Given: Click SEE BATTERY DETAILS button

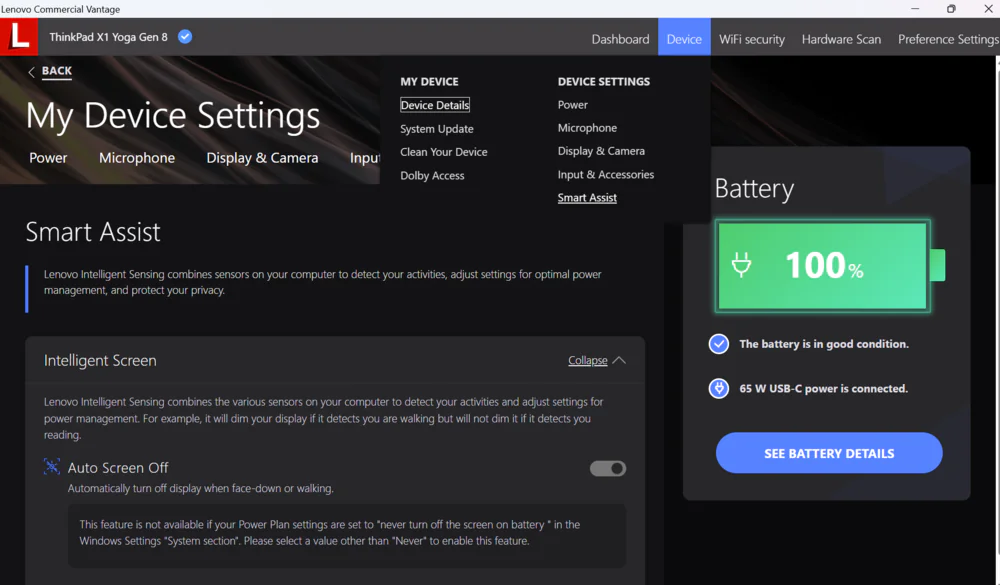Looking at the screenshot, I should (x=829, y=453).
